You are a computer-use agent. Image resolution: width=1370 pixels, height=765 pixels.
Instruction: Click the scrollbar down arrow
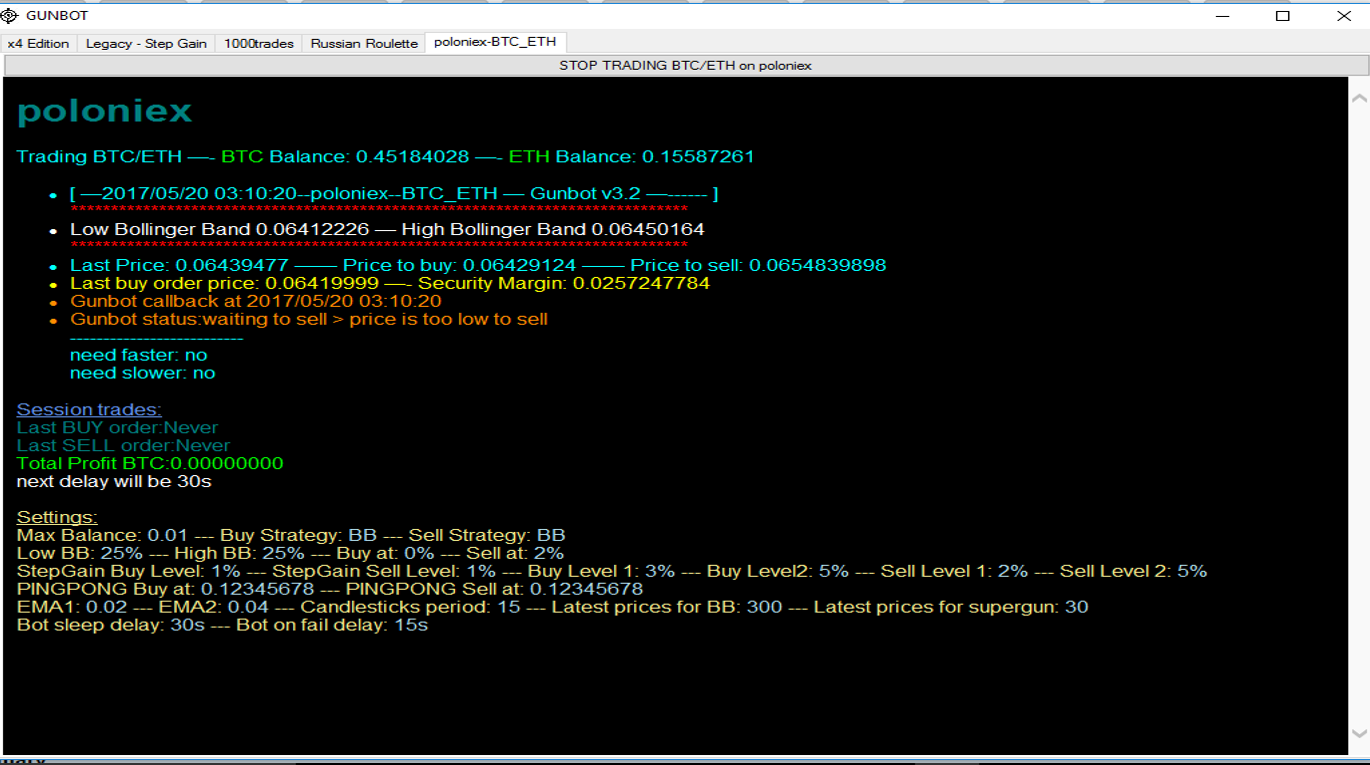click(1359, 732)
